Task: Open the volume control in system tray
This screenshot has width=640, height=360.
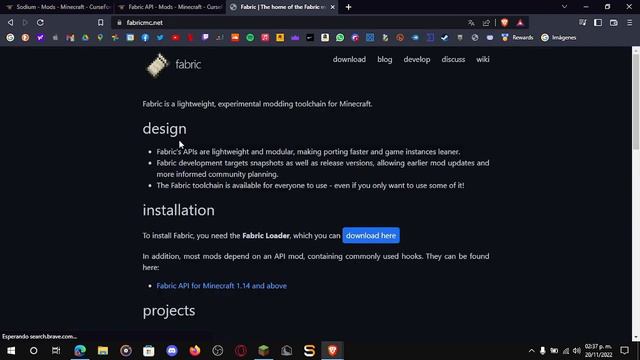Action: [x=576, y=351]
